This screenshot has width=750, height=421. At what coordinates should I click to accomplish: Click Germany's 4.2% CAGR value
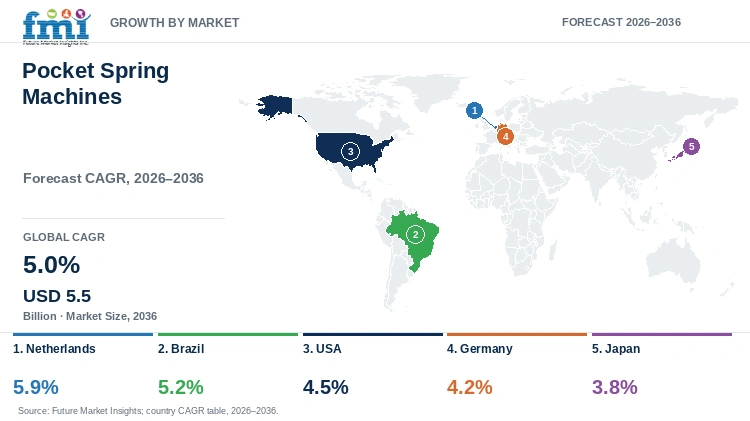(x=469, y=387)
